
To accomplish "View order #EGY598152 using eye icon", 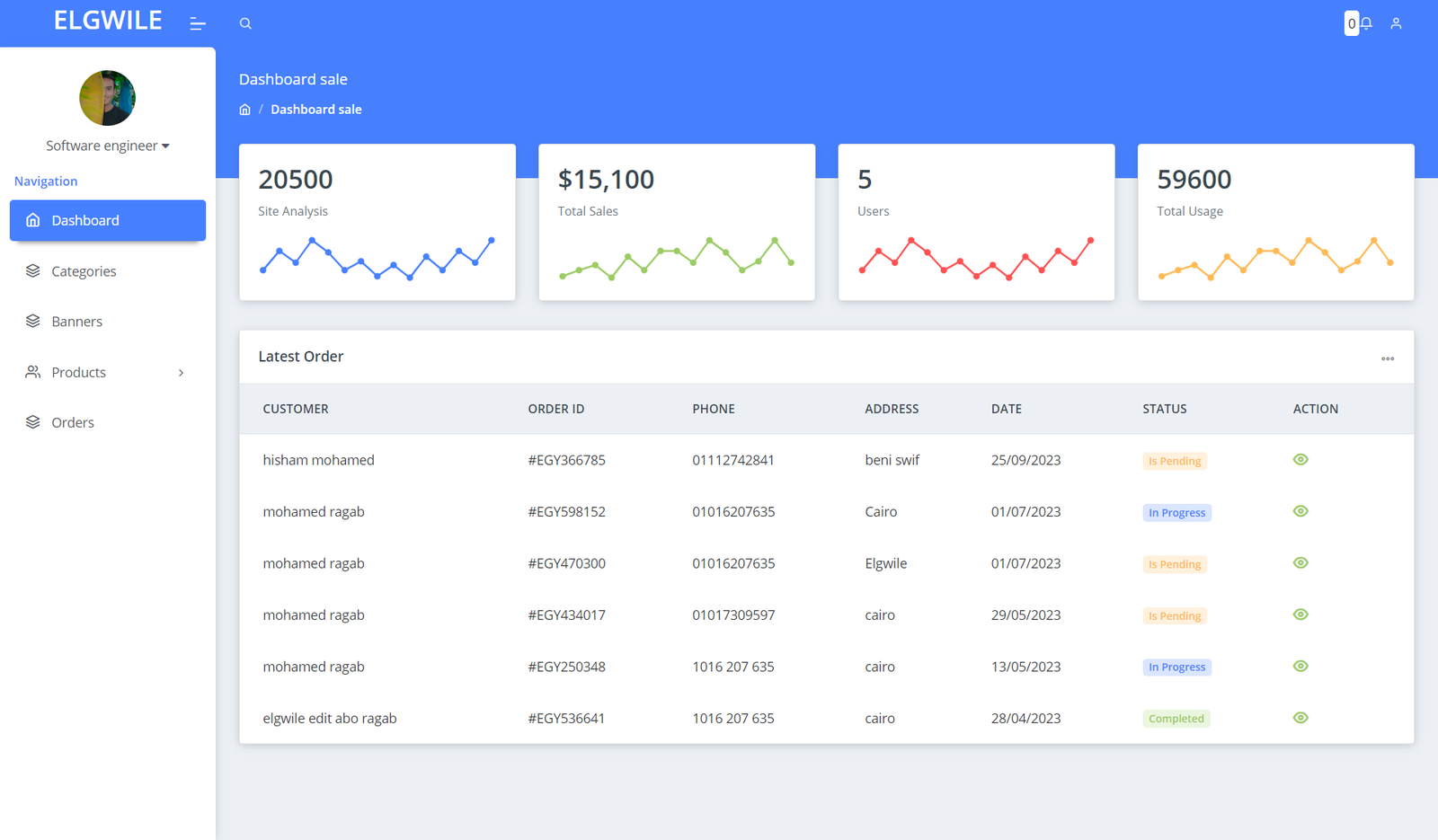I will coord(1300,511).
